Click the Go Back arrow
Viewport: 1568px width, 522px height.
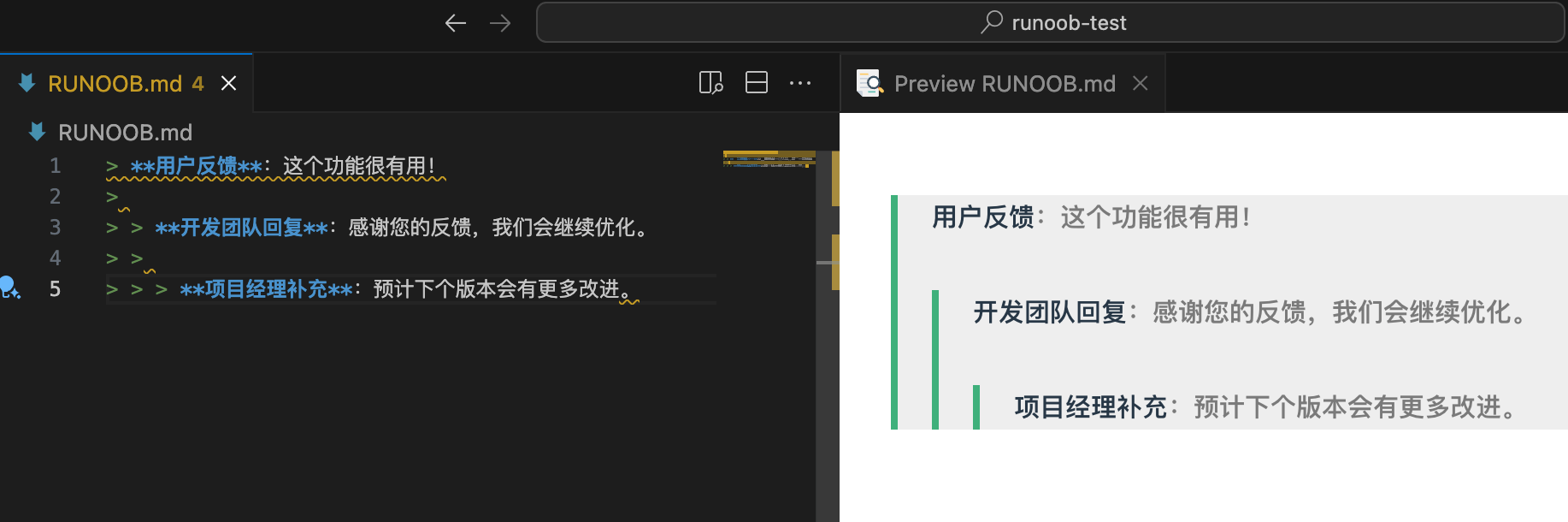click(x=455, y=23)
